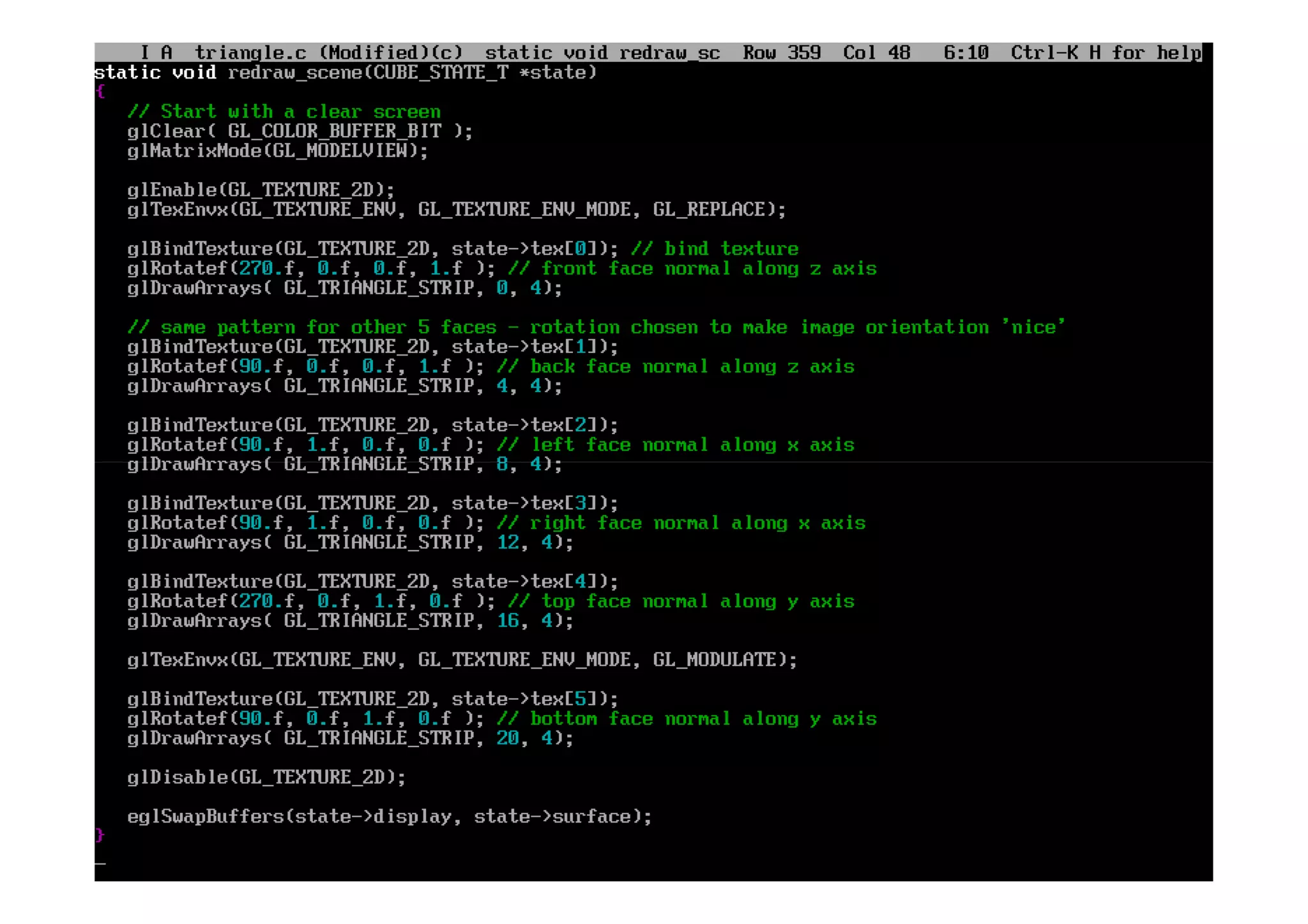Click the file name triangle.c in status bar
Viewport: 1308px width, 924px height.
pyautogui.click(x=250, y=52)
